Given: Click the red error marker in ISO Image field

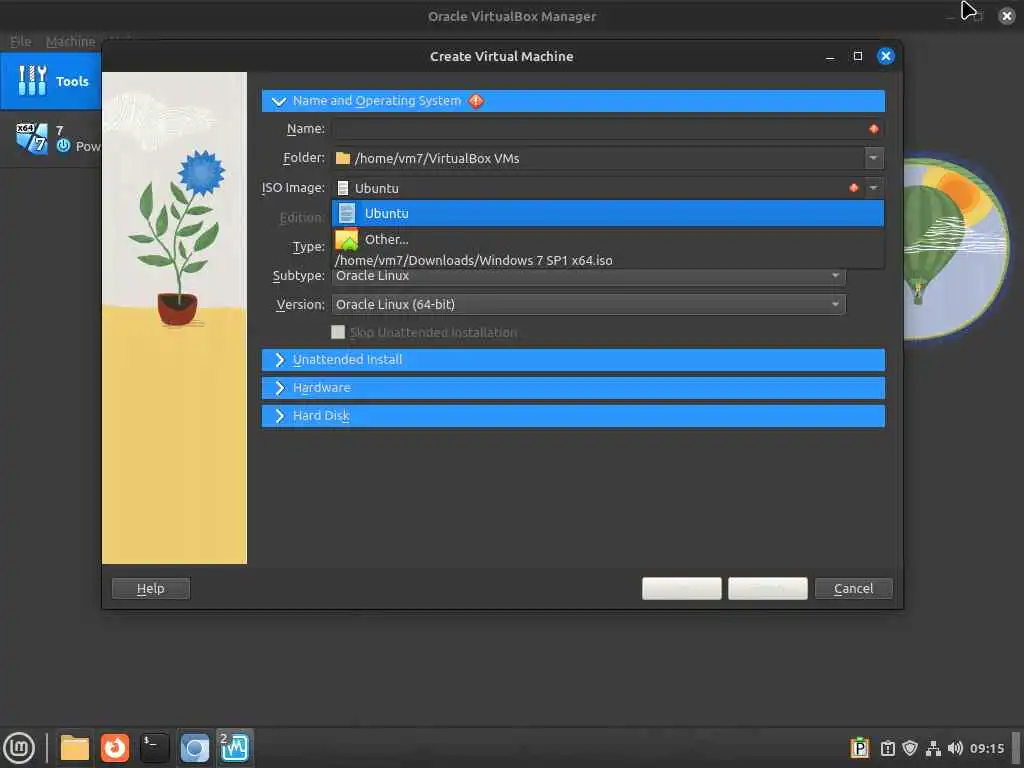Looking at the screenshot, I should 853,188.
